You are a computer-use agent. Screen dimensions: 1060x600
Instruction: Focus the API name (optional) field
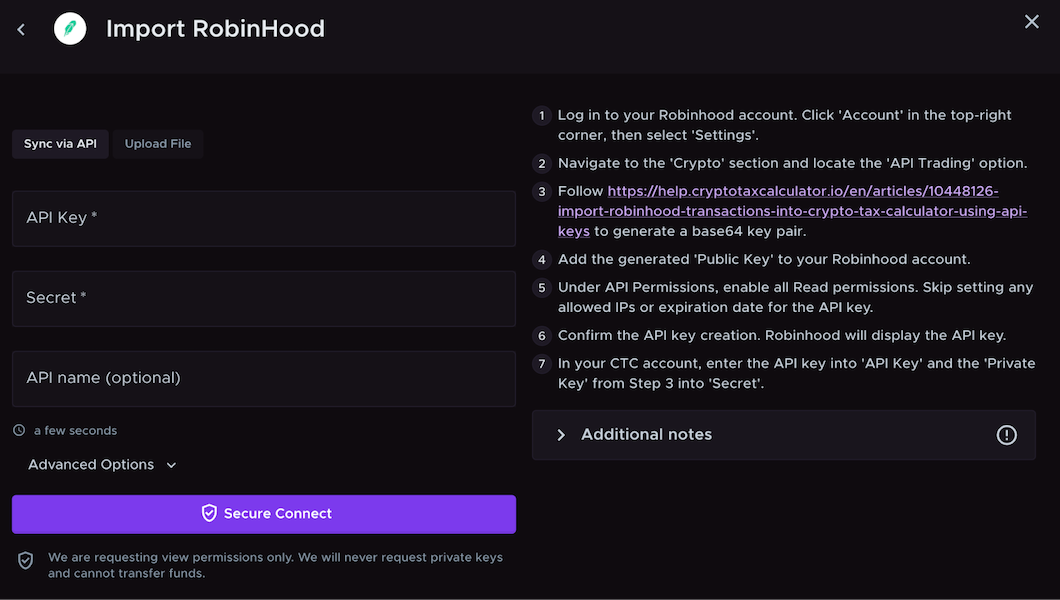pos(264,378)
